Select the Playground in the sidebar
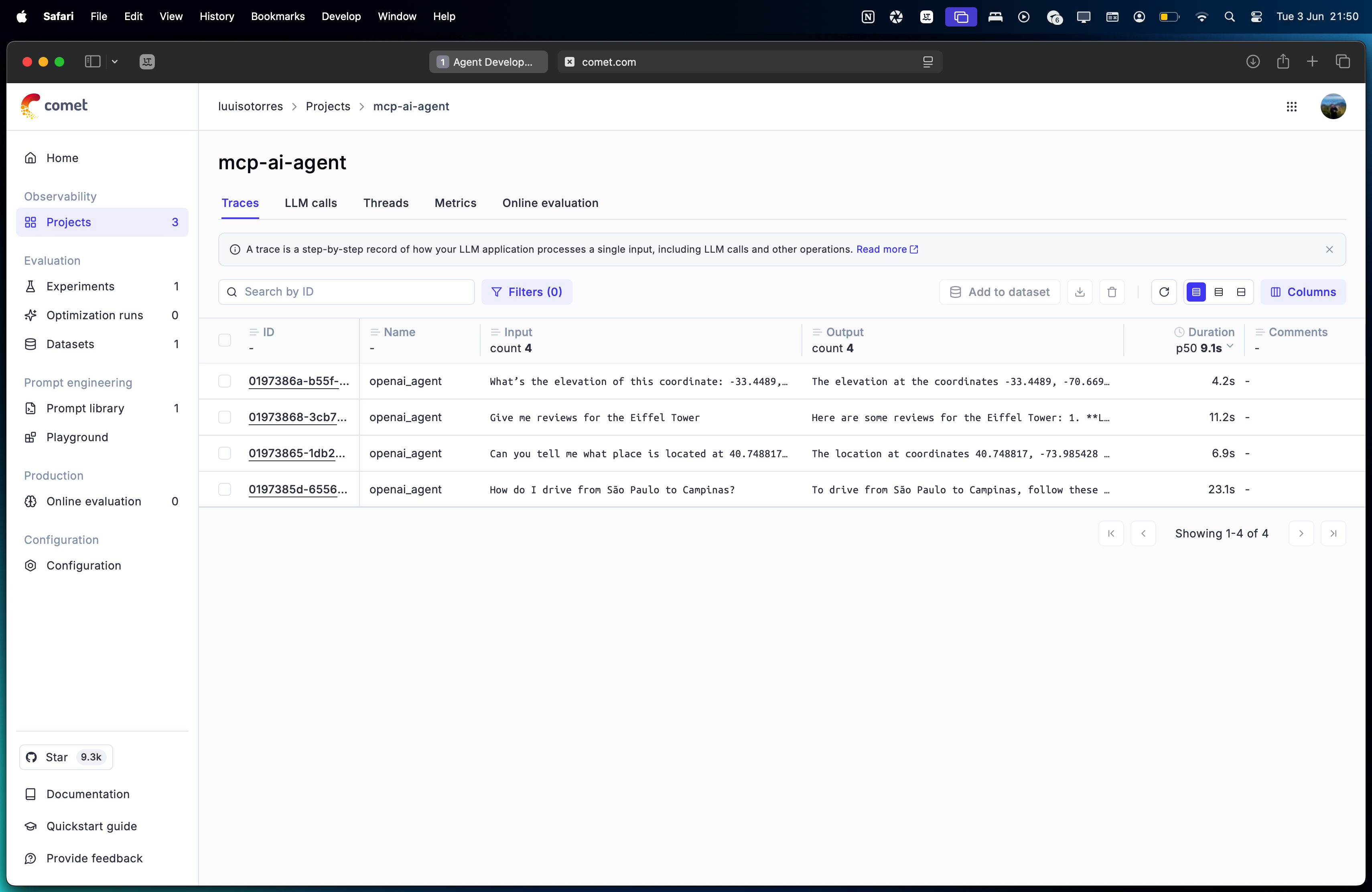This screenshot has height=892, width=1372. tap(77, 437)
